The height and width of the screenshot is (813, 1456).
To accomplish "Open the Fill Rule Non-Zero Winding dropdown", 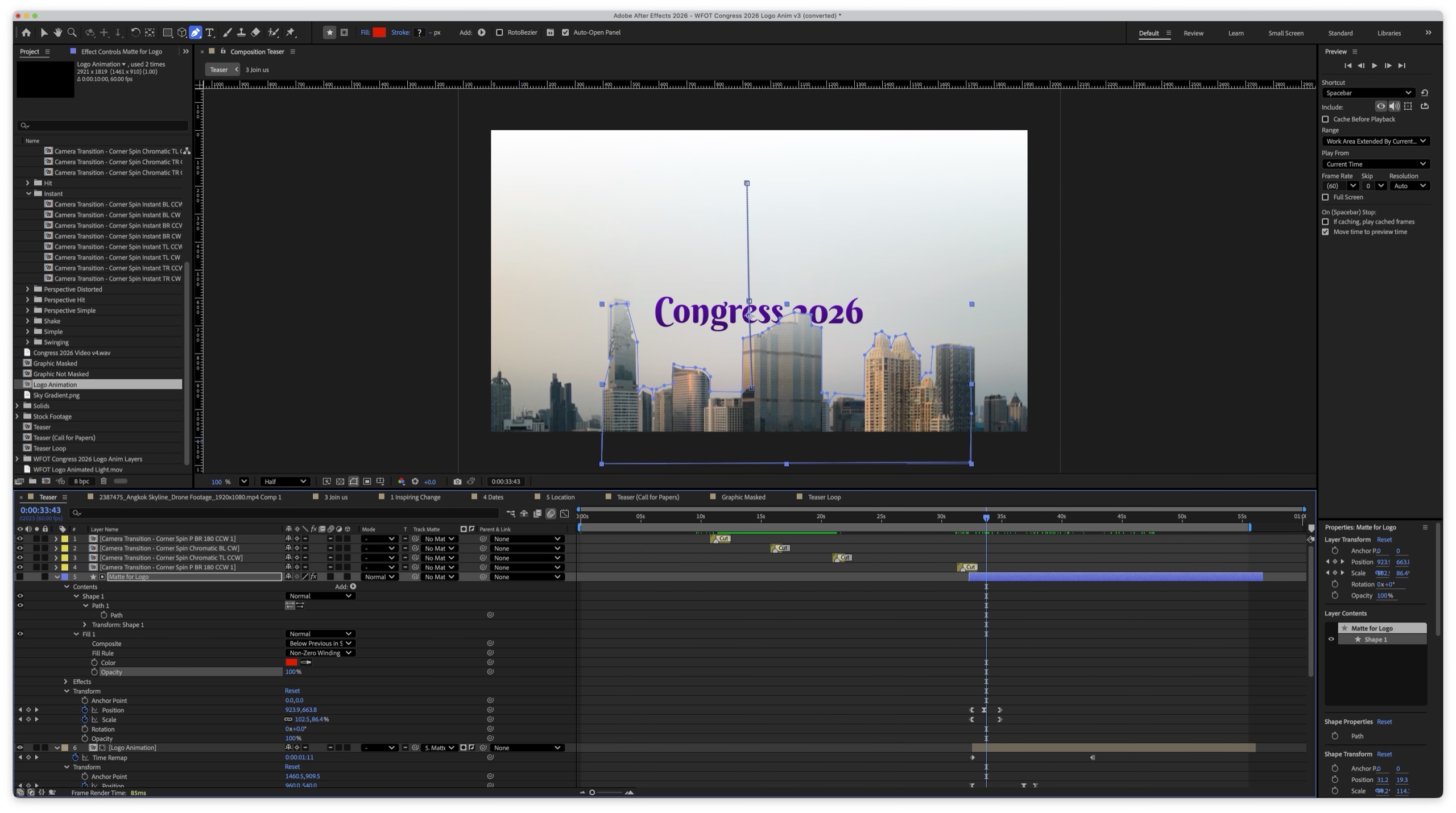I will point(320,653).
